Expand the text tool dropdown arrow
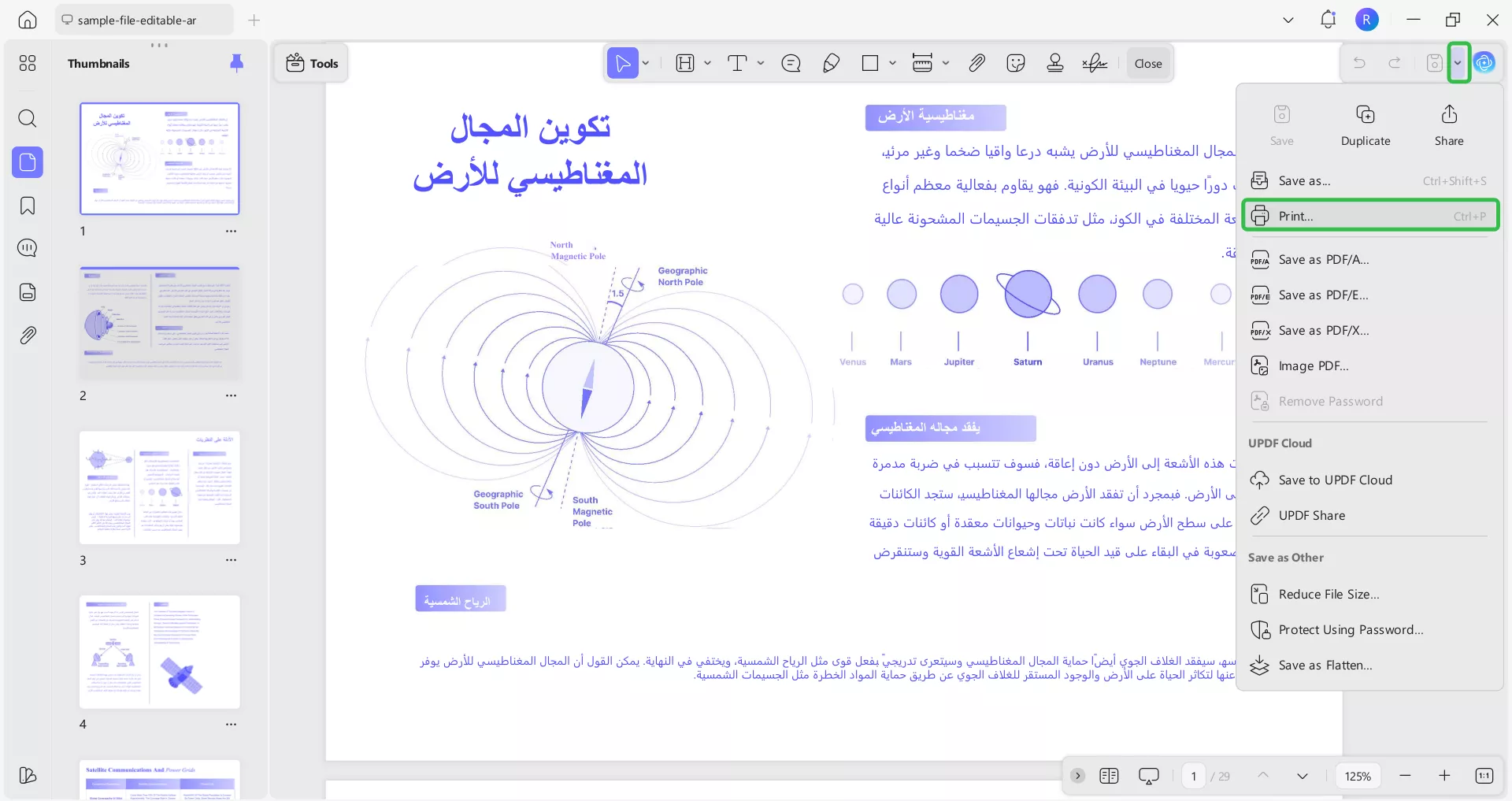This screenshot has height=801, width=1512. [760, 63]
